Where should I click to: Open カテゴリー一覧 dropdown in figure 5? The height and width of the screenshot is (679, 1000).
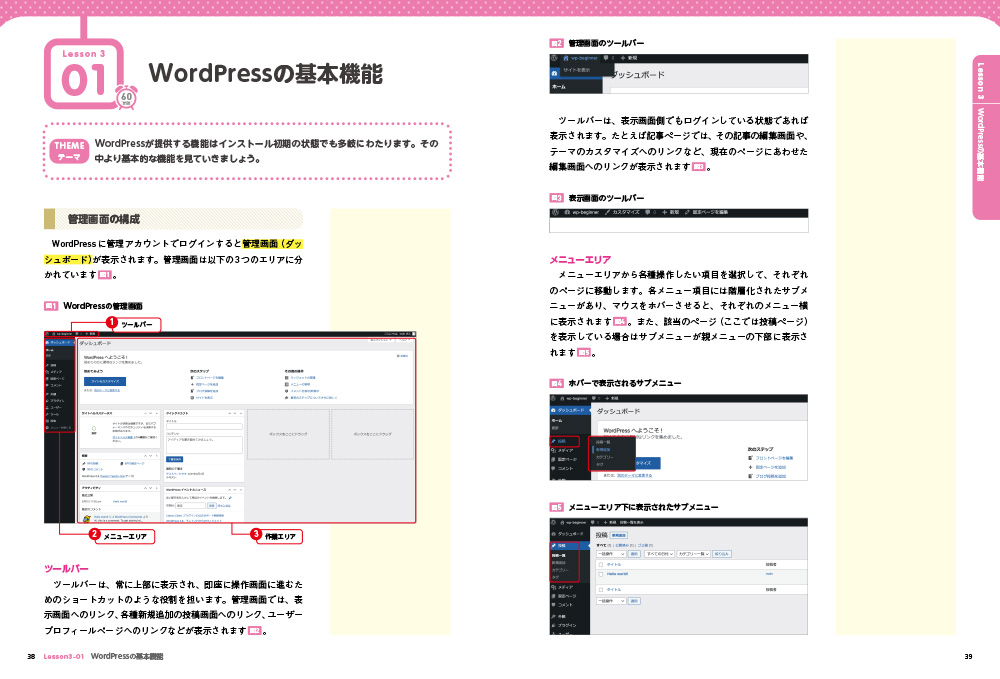click(693, 554)
